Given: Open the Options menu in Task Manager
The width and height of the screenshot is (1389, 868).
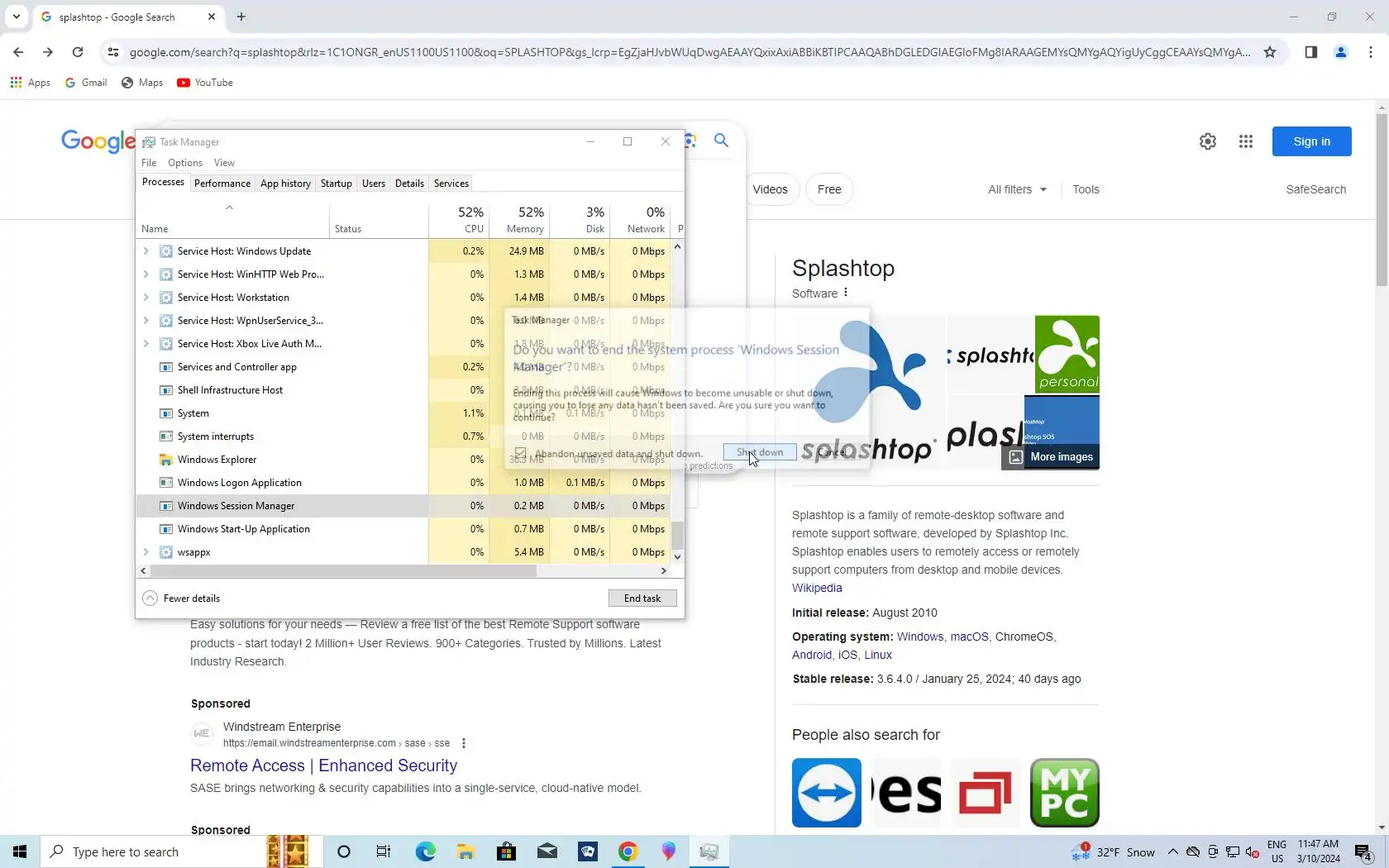Looking at the screenshot, I should pyautogui.click(x=185, y=163).
